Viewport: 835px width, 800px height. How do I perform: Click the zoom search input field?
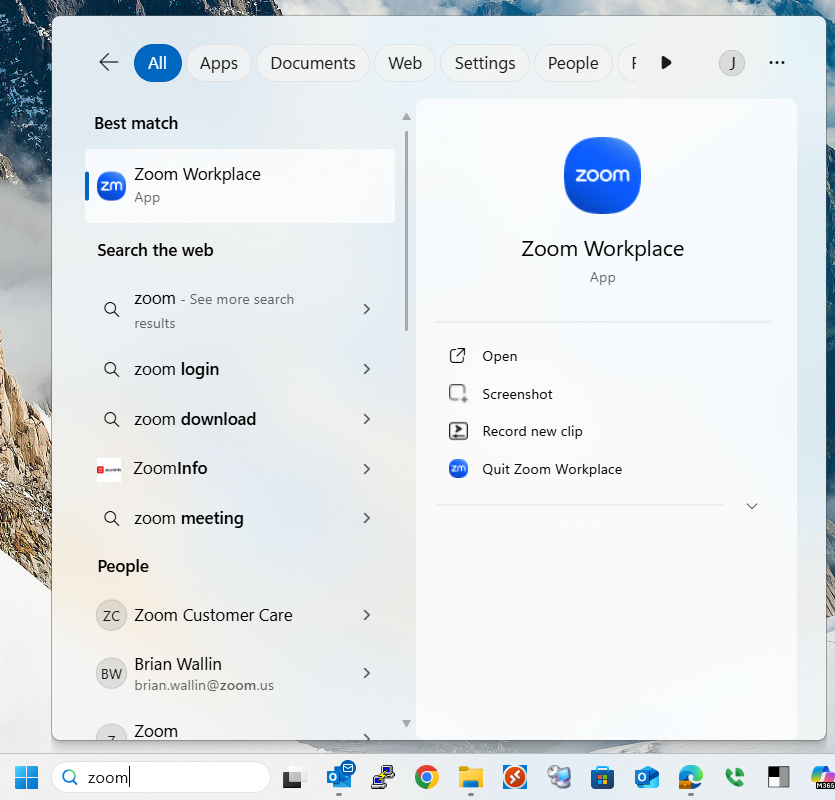160,777
